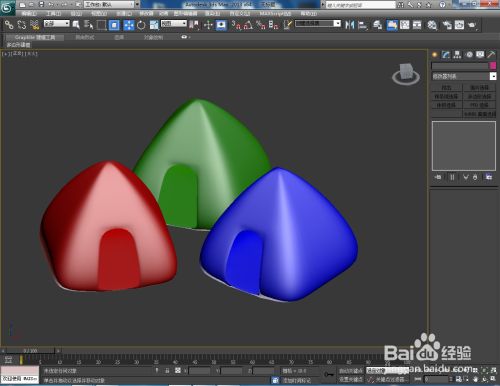Click Remove Modifier trash icon under the stack
Viewport: 500px width, 386px height.
click(475, 177)
